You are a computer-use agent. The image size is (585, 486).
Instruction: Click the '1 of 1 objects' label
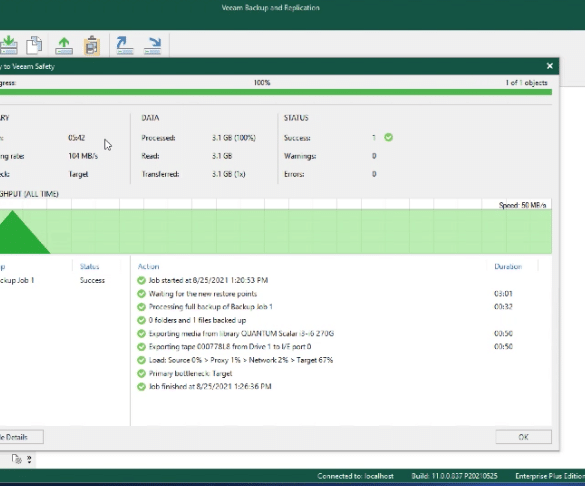[x=526, y=83]
